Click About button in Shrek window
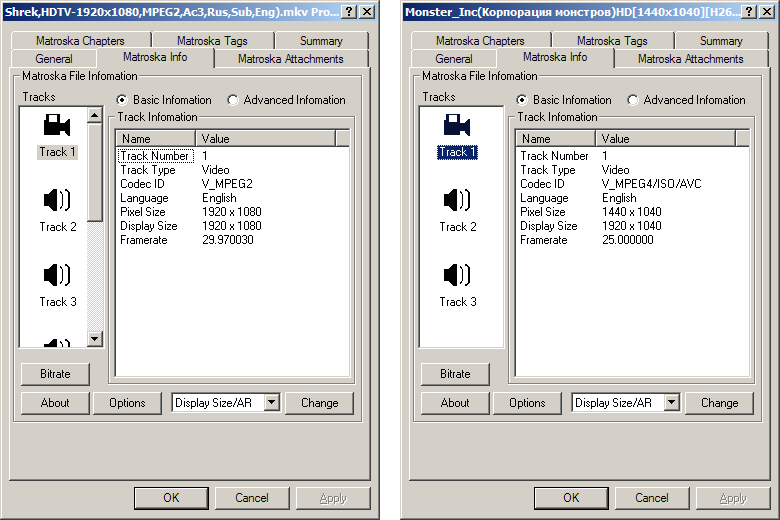The height and width of the screenshot is (520, 780). tap(55, 403)
